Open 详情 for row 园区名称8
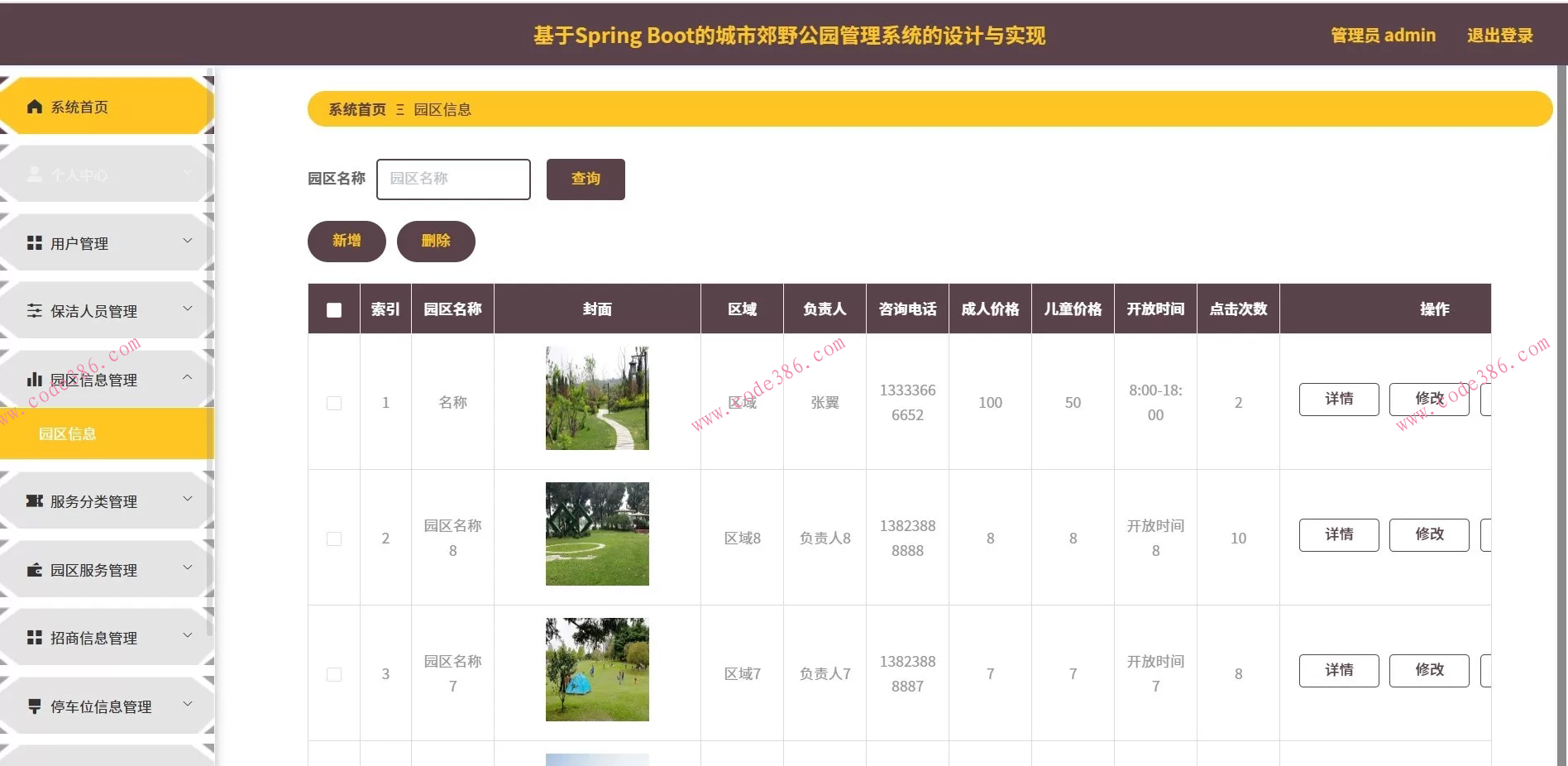This screenshot has width=1568, height=766. [1339, 535]
